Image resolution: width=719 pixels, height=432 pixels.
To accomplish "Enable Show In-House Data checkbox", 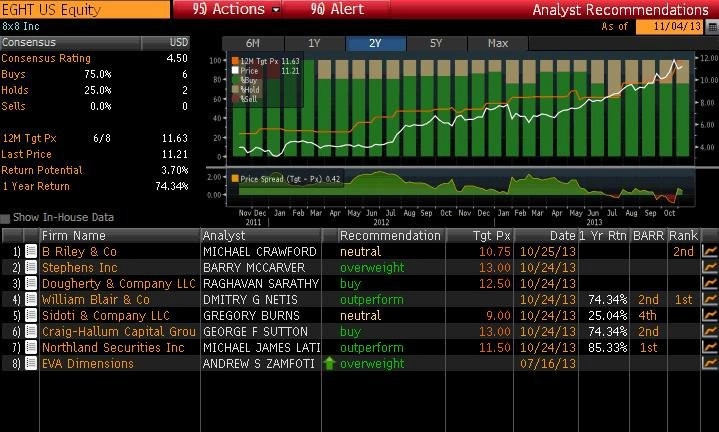I will click(6, 218).
